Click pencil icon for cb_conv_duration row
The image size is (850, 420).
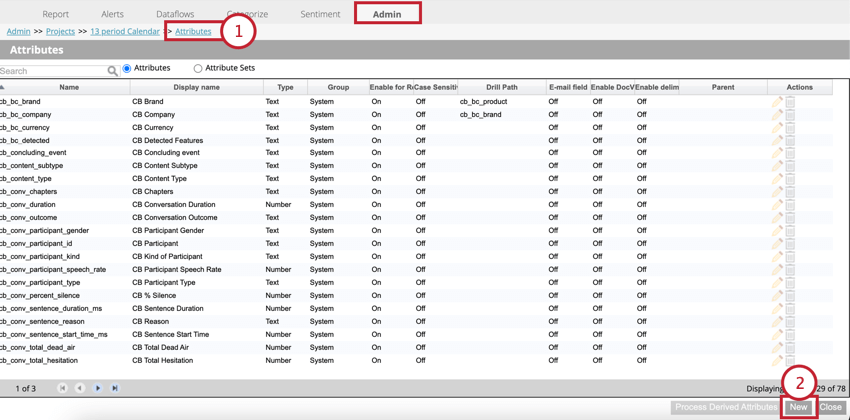coord(777,205)
